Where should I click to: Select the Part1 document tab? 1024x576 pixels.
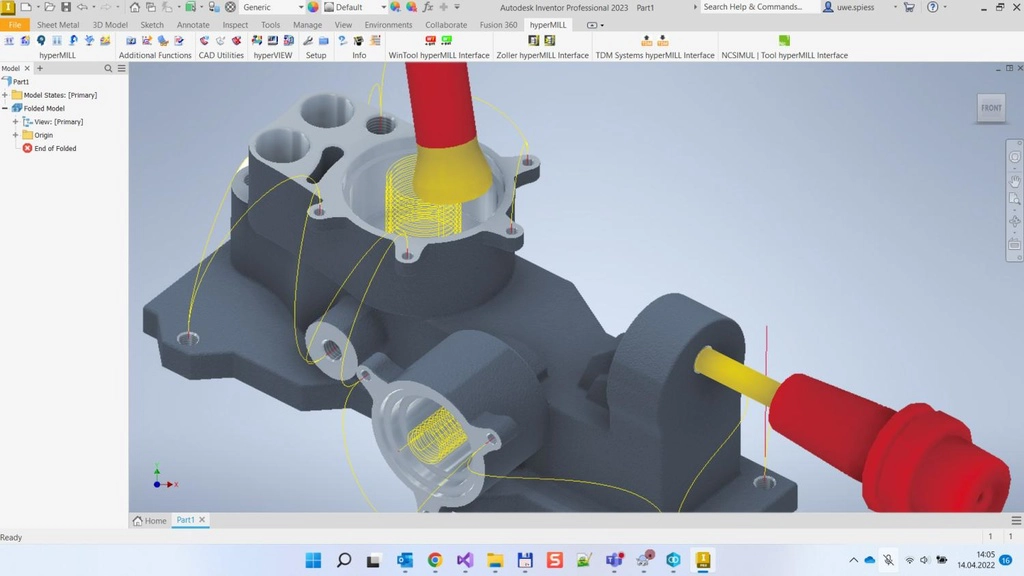186,520
